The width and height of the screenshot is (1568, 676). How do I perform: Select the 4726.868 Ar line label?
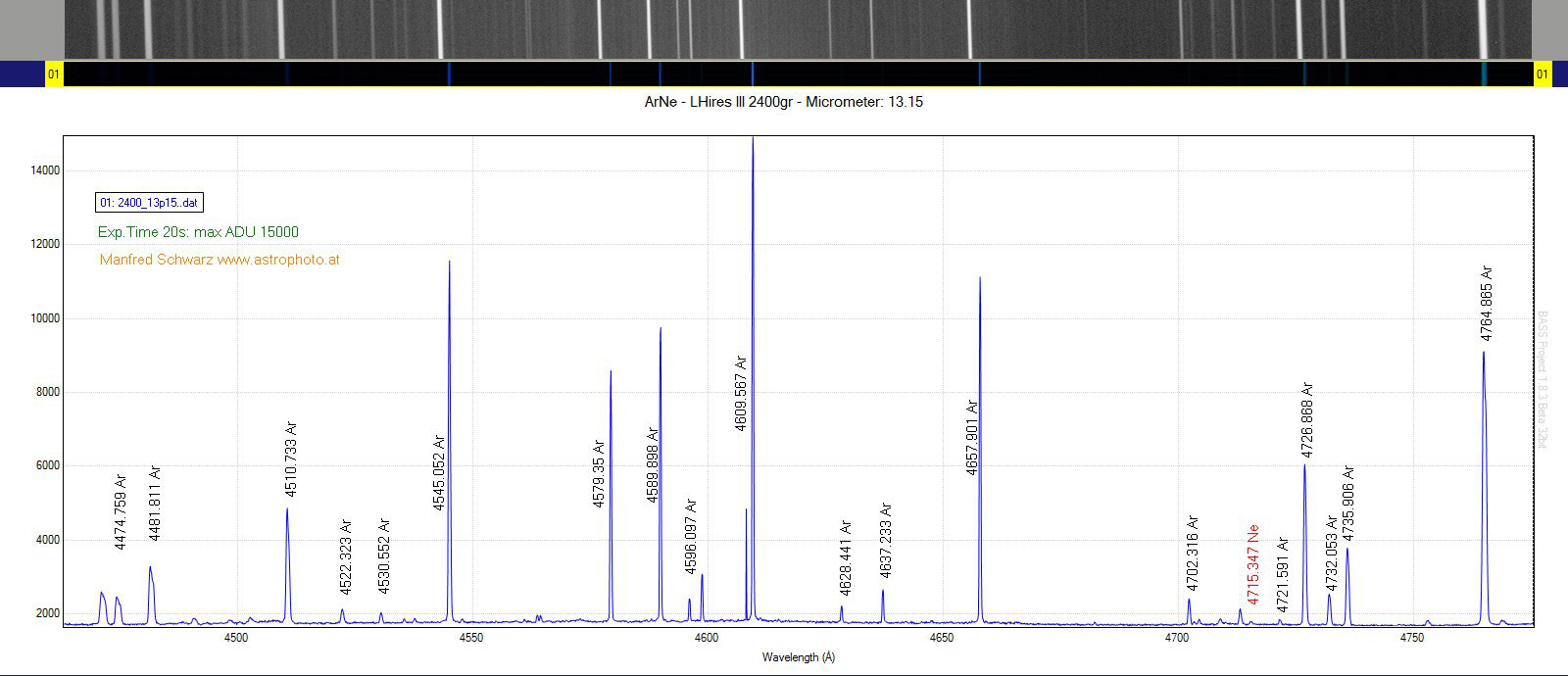pyautogui.click(x=1307, y=419)
